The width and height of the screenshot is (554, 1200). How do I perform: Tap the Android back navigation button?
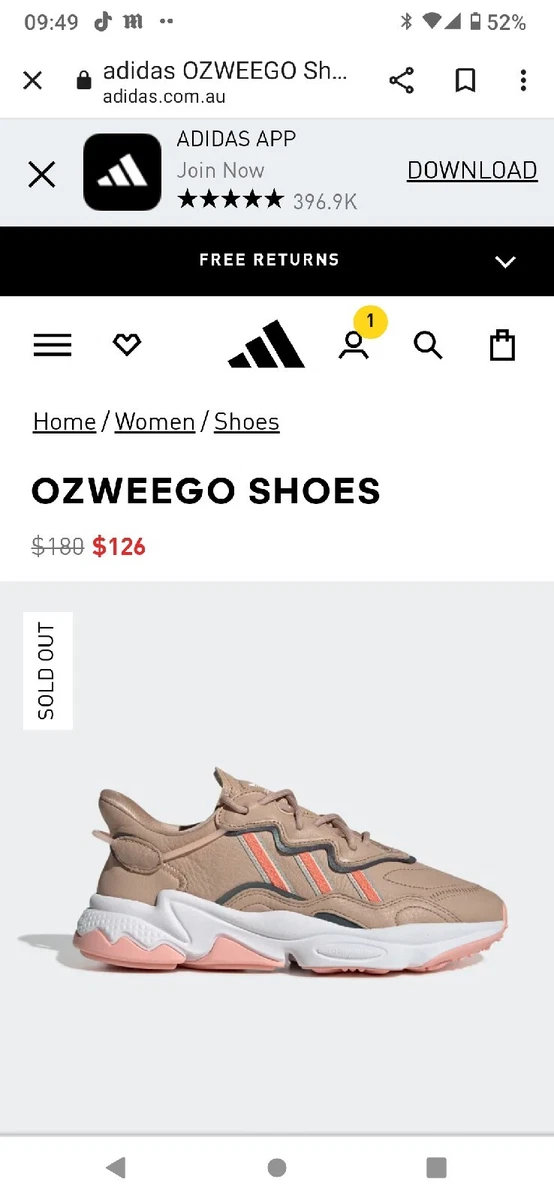116,1167
